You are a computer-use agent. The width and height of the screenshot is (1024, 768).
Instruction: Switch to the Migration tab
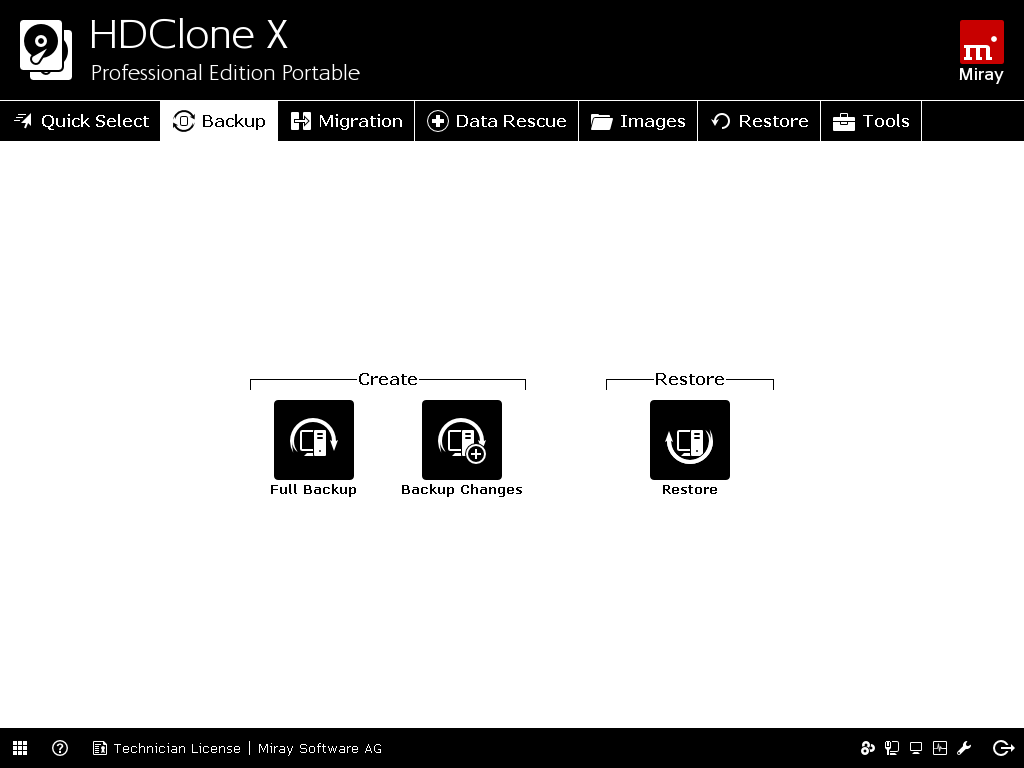pos(346,121)
